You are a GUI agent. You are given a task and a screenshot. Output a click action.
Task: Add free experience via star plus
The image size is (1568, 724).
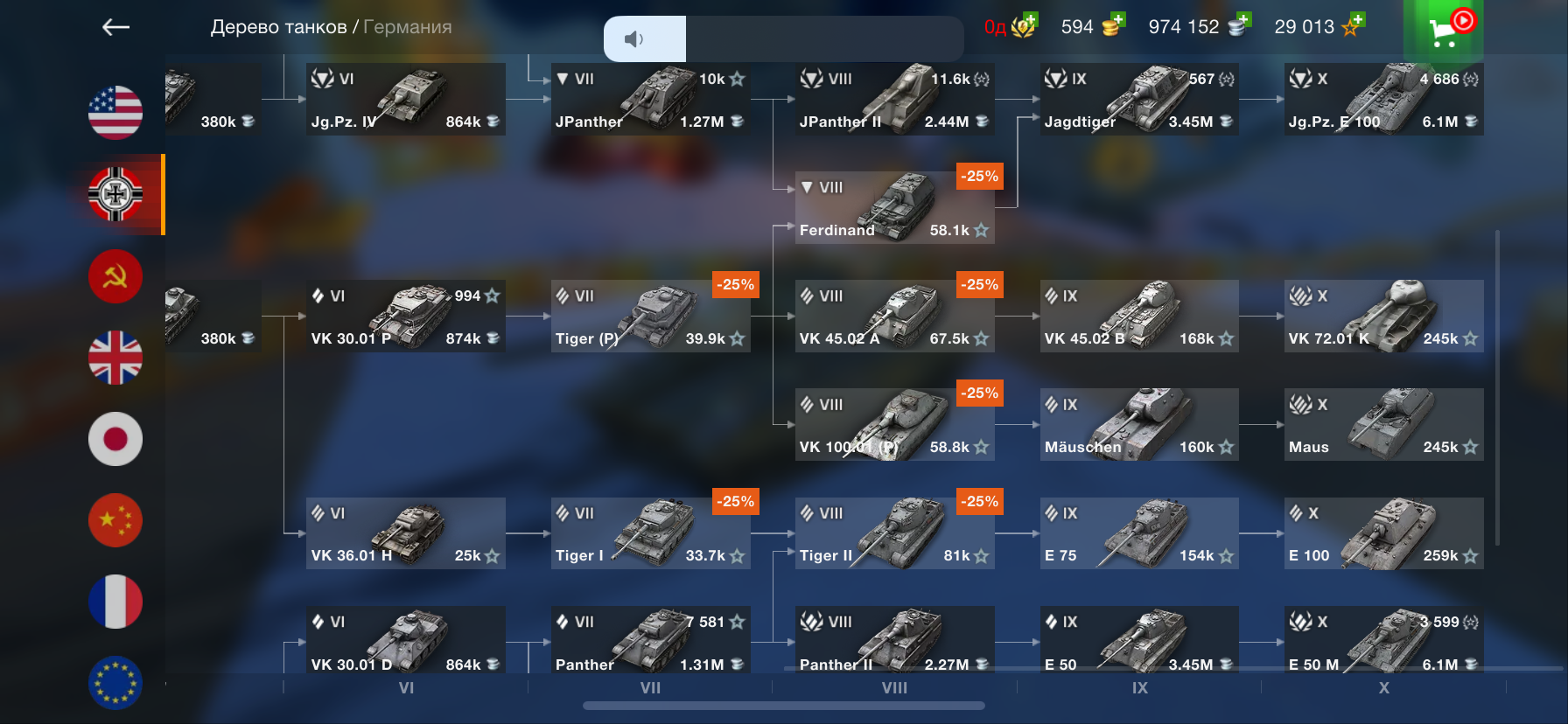[x=1353, y=25]
